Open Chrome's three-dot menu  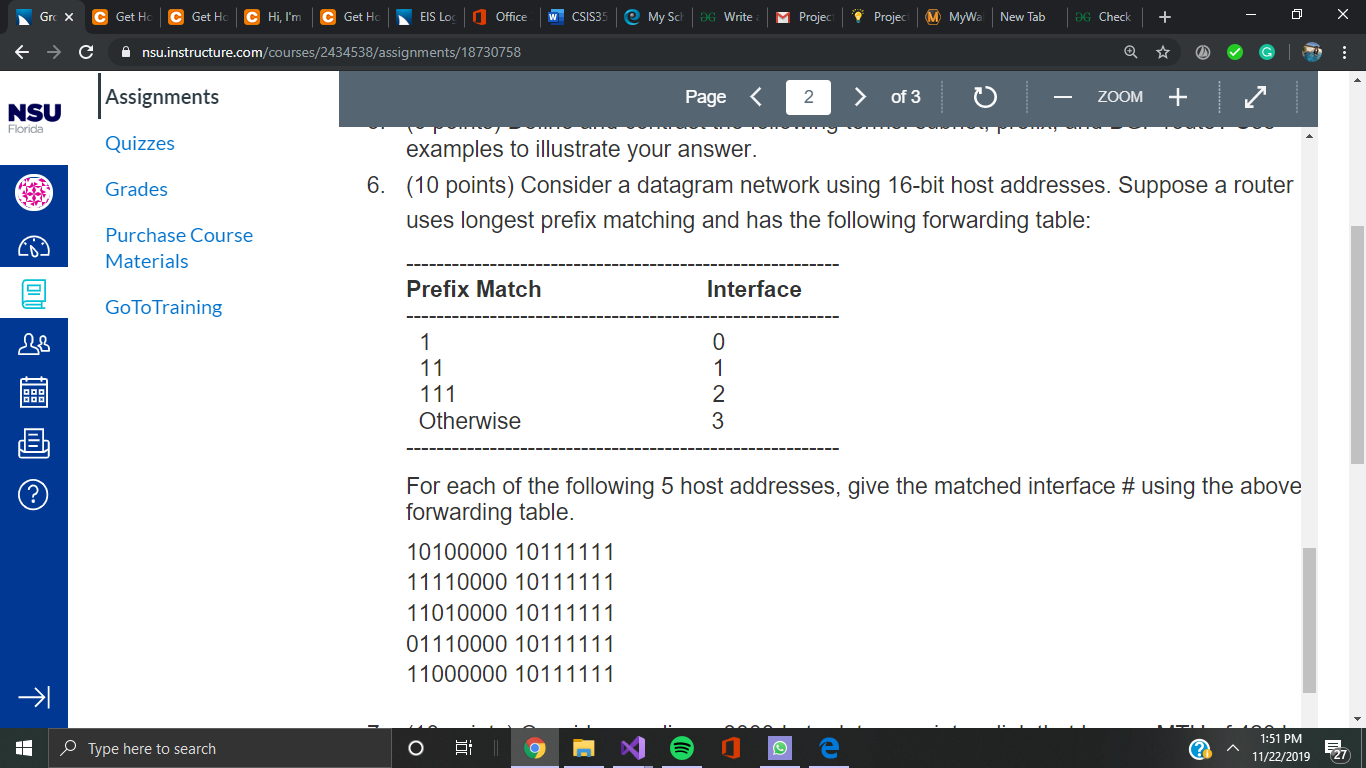[x=1345, y=51]
